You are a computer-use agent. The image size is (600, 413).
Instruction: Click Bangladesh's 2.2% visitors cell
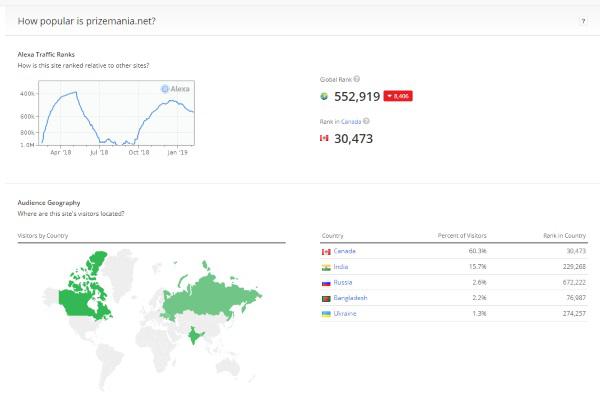click(x=479, y=298)
